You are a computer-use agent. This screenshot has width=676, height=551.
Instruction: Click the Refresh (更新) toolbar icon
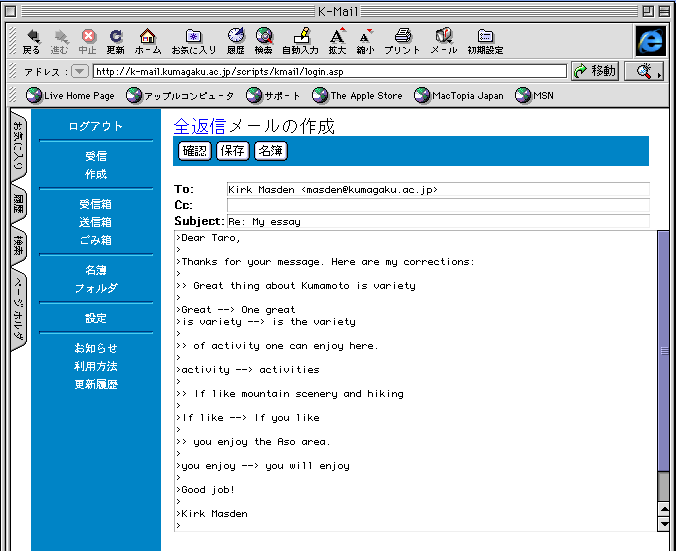coord(116,41)
